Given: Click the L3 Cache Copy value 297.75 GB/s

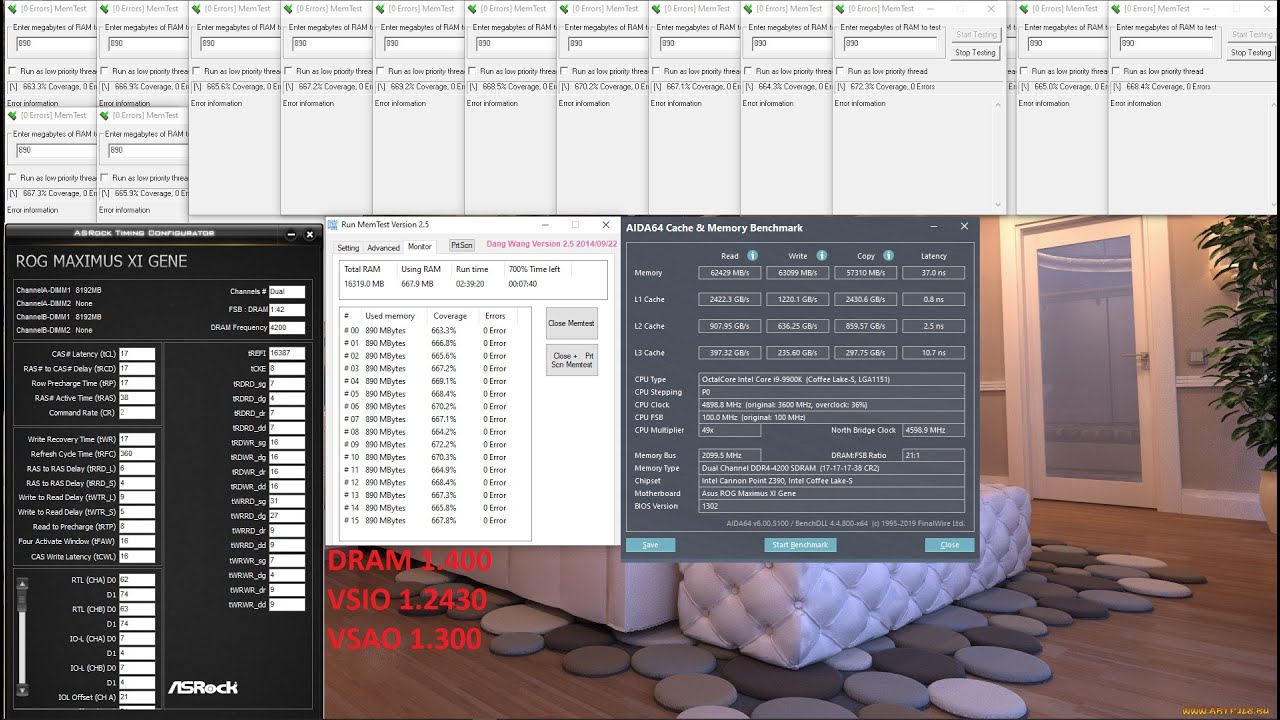Looking at the screenshot, I should [865, 352].
